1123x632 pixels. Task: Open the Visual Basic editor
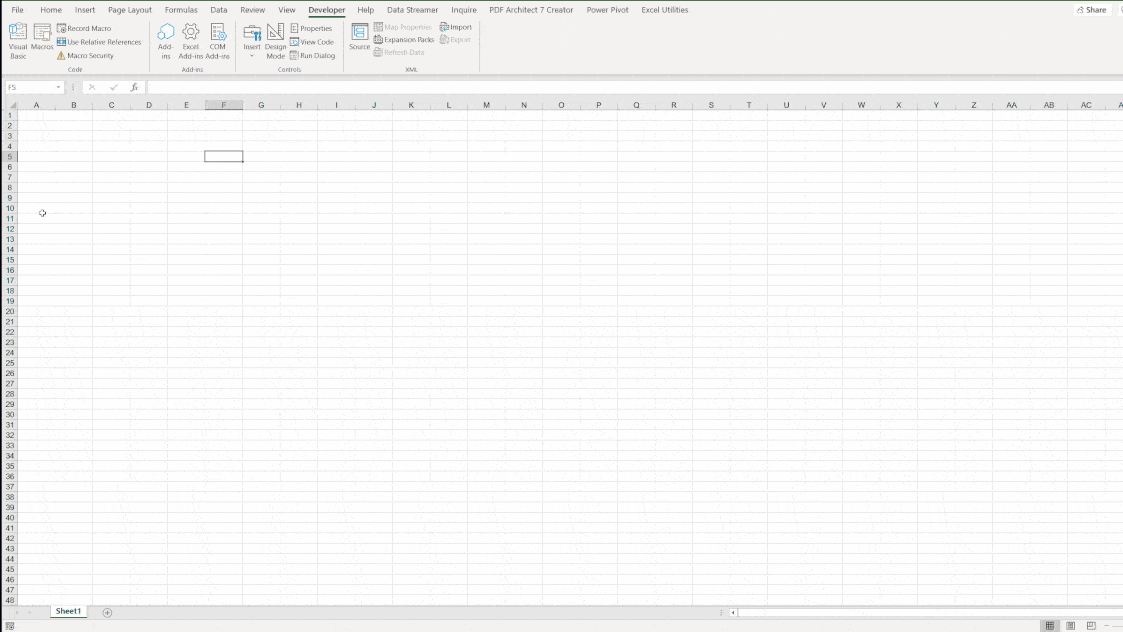[18, 40]
